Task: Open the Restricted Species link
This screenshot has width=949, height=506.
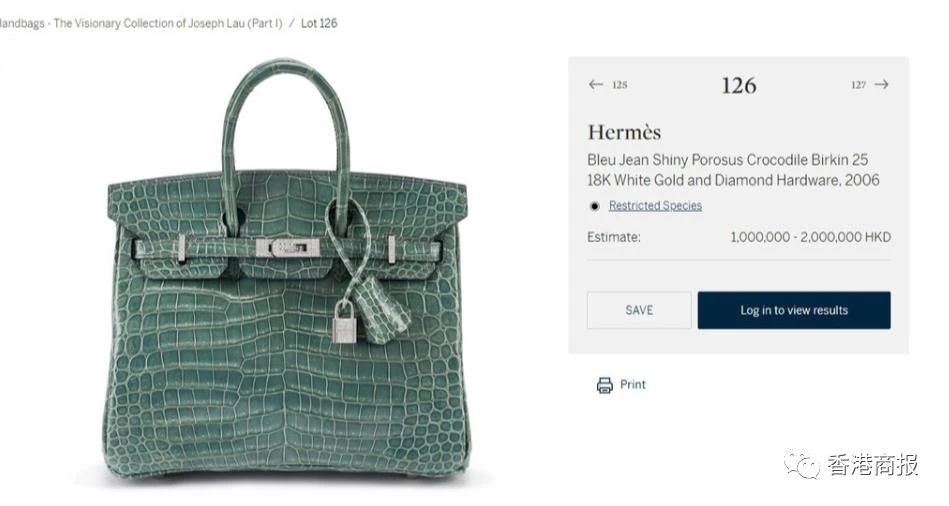Action: point(655,205)
